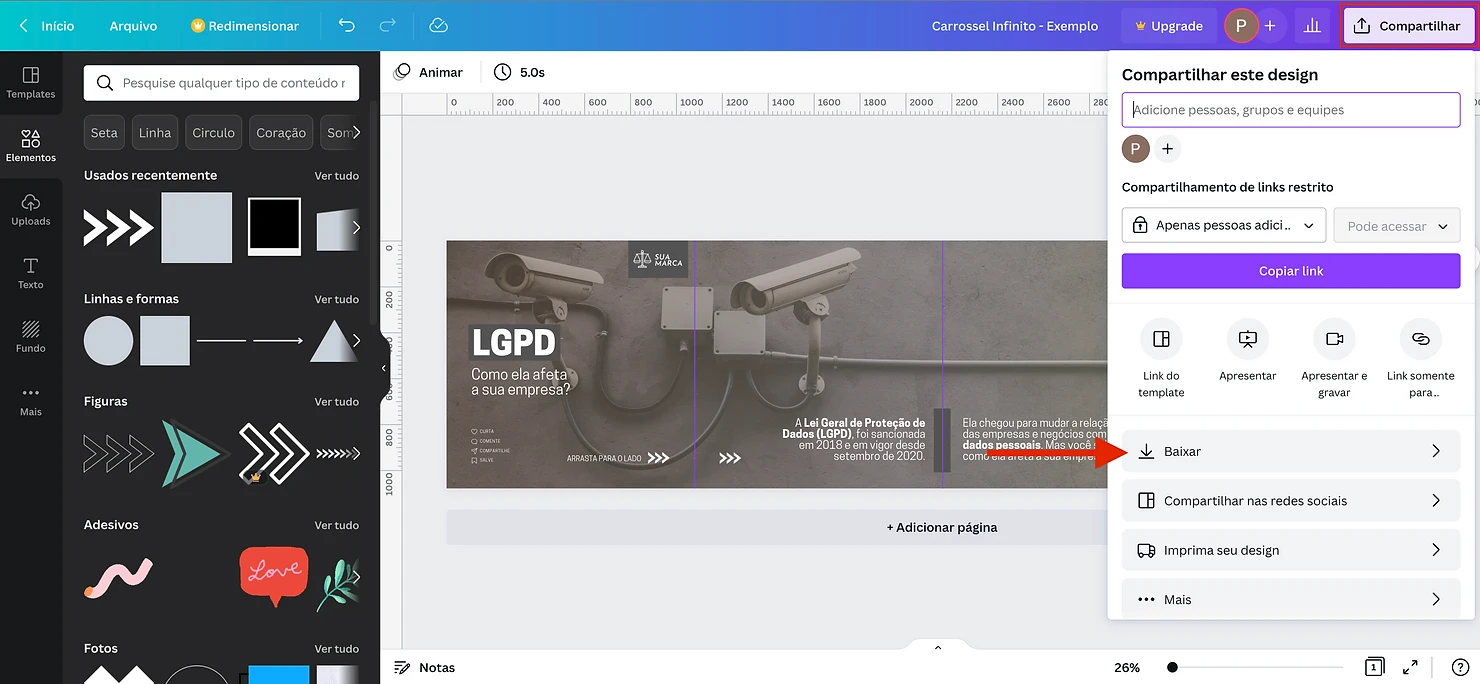Click the 26% zoom percentage
This screenshot has width=1480, height=684.
click(x=1127, y=667)
